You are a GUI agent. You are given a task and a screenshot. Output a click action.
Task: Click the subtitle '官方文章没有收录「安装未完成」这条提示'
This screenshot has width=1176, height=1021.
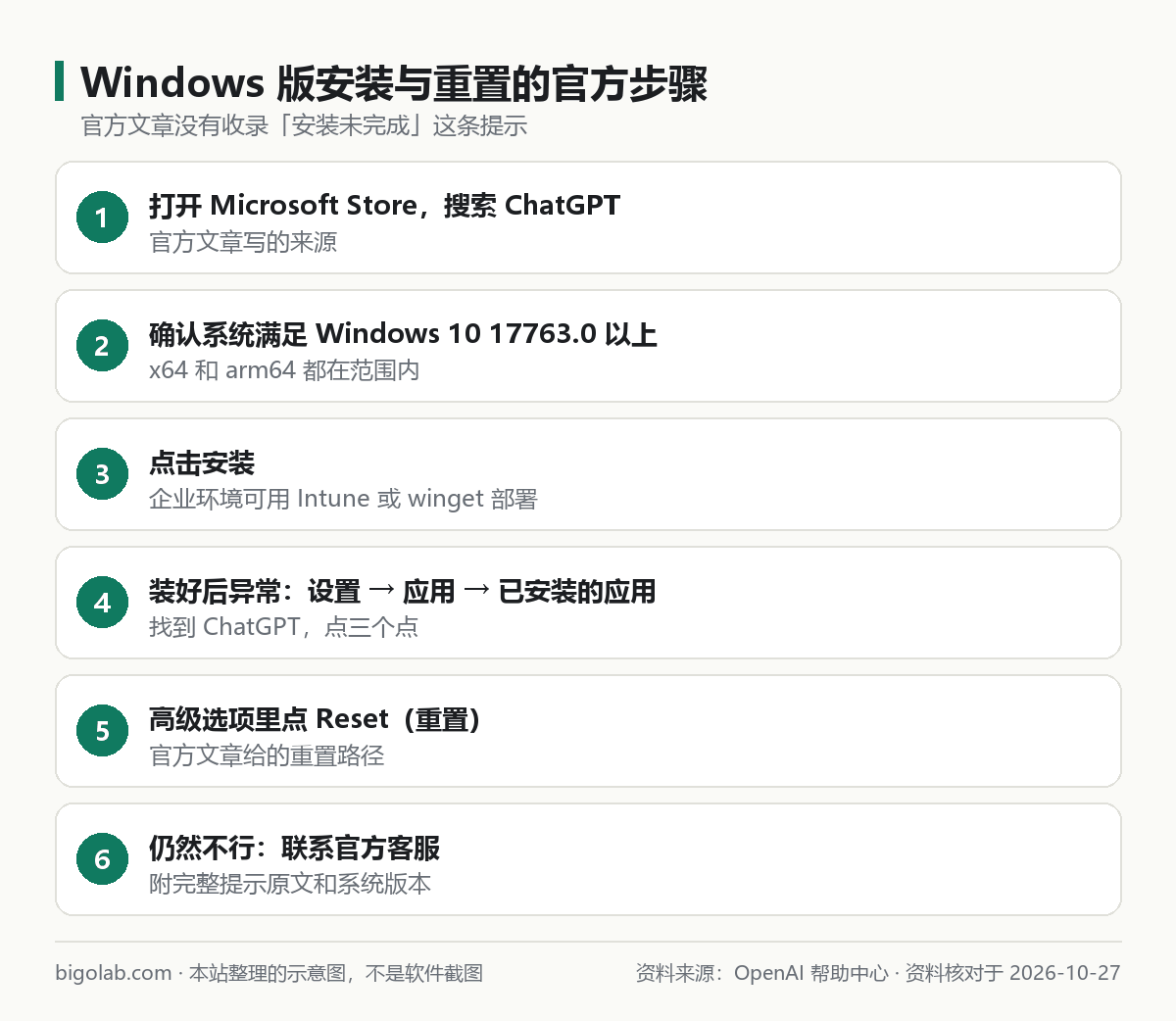304,125
